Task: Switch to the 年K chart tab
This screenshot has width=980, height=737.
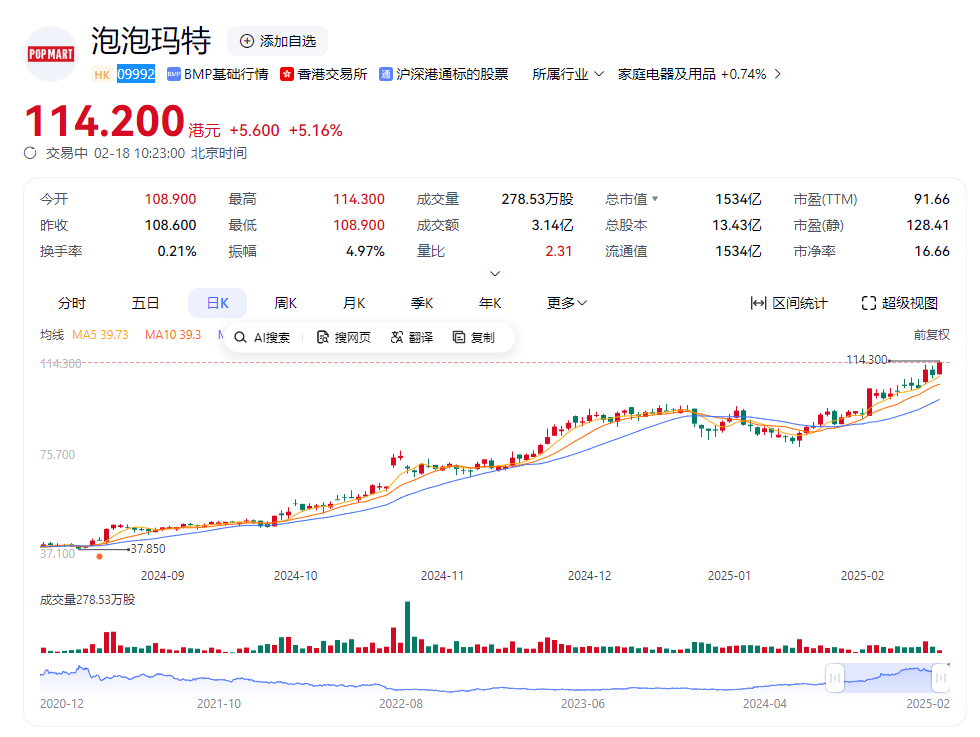Action: [490, 303]
